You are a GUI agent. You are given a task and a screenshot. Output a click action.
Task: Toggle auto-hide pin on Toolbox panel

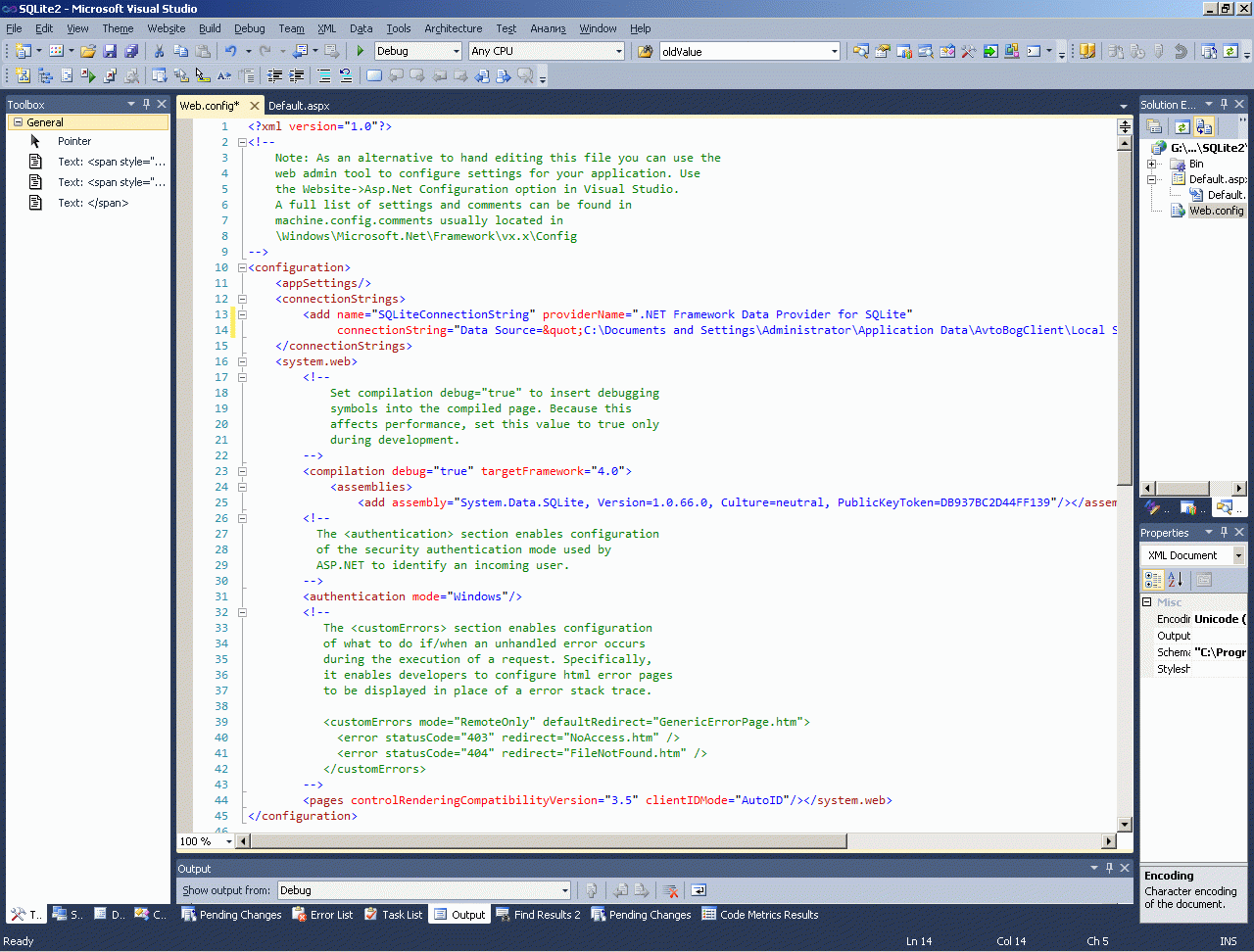click(x=146, y=104)
